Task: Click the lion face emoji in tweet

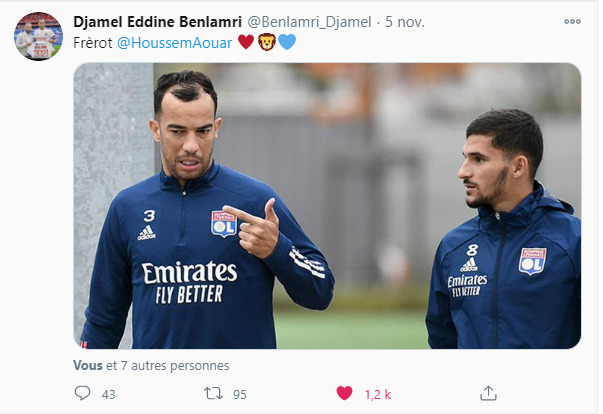Action: click(x=267, y=42)
